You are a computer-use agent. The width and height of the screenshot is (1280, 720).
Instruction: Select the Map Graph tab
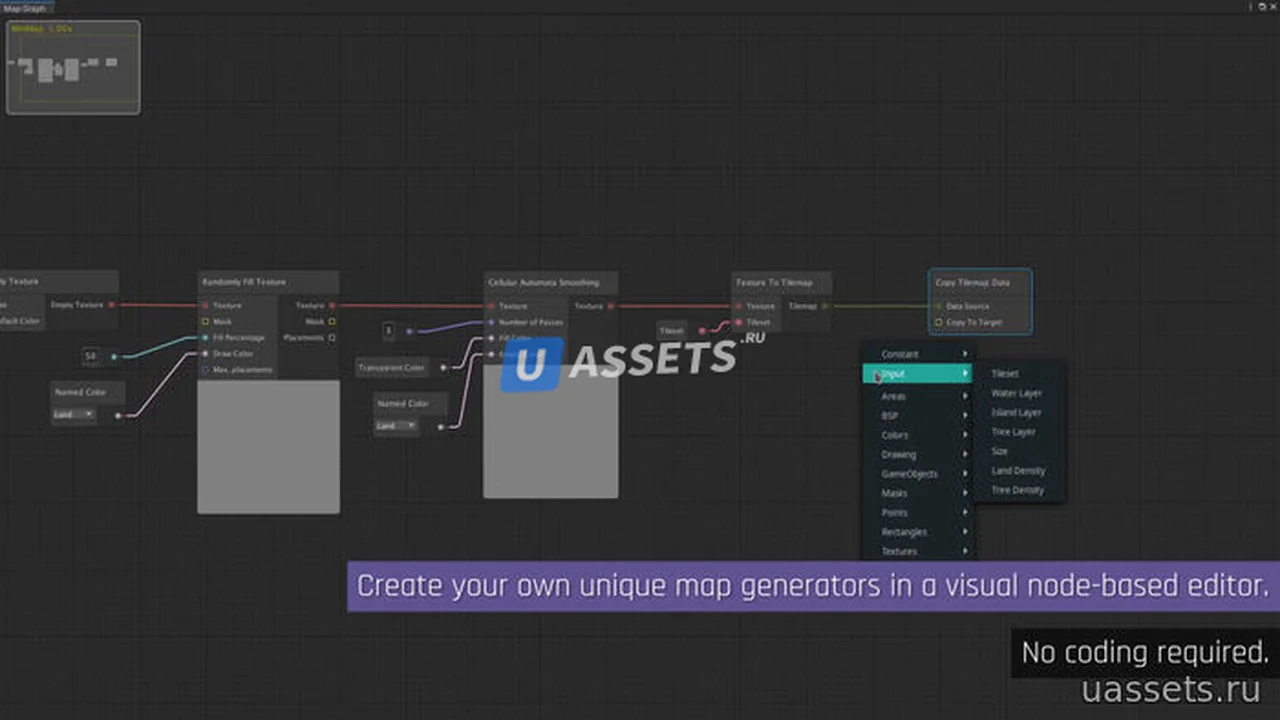pyautogui.click(x=25, y=7)
